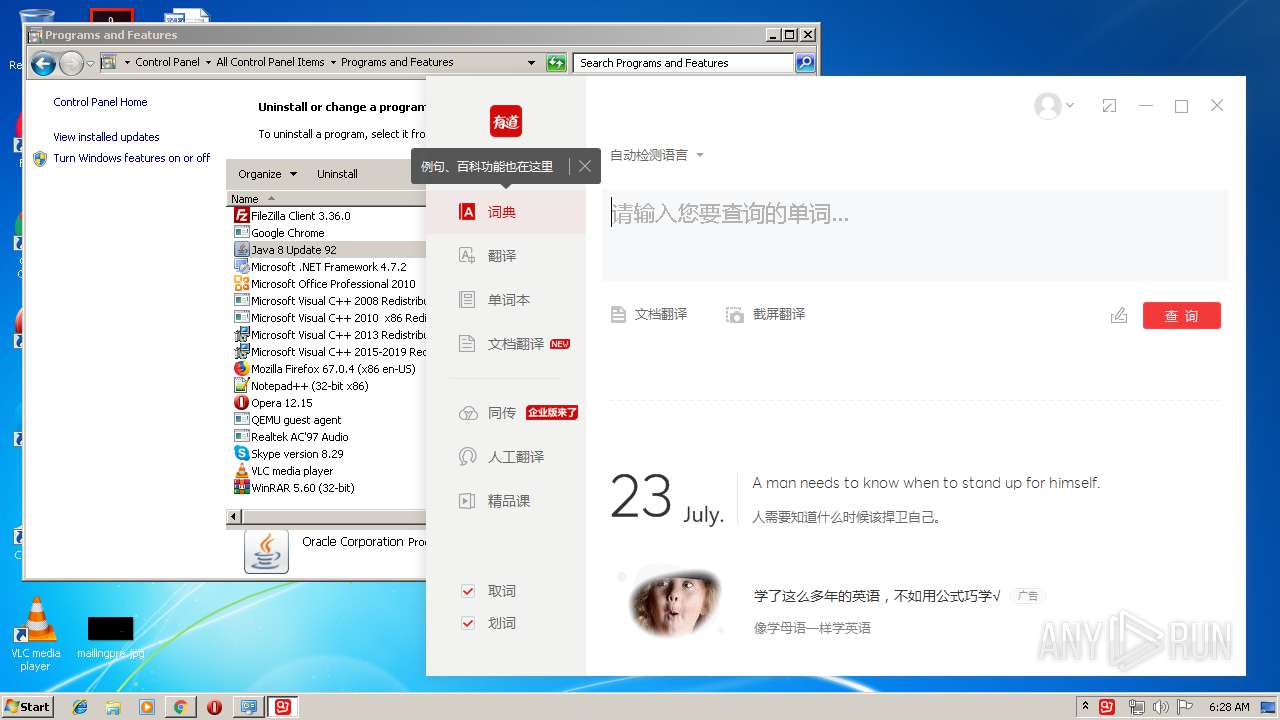This screenshot has width=1280, height=720.
Task: Open the 学了这么多年的英语 ad link
Action: pos(877,595)
